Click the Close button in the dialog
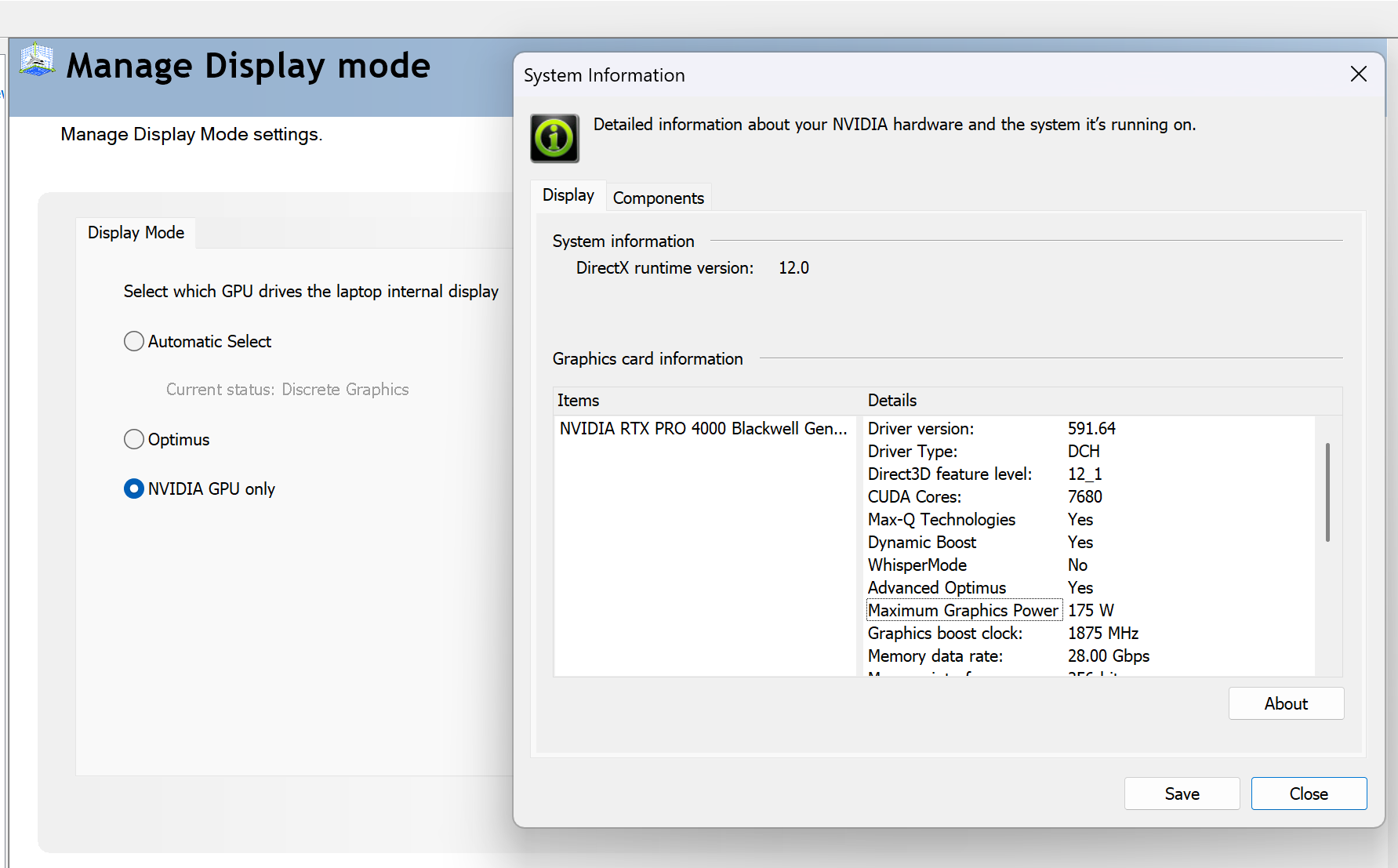This screenshot has width=1398, height=868. (x=1308, y=794)
